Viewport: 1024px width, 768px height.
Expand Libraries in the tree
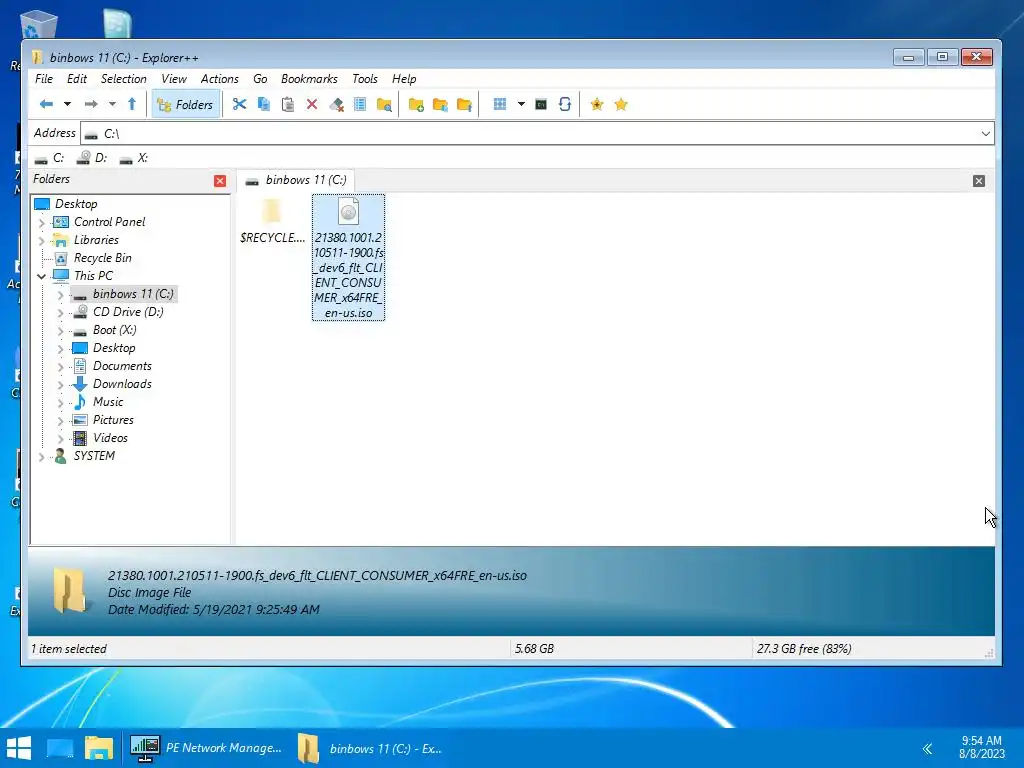tap(42, 241)
